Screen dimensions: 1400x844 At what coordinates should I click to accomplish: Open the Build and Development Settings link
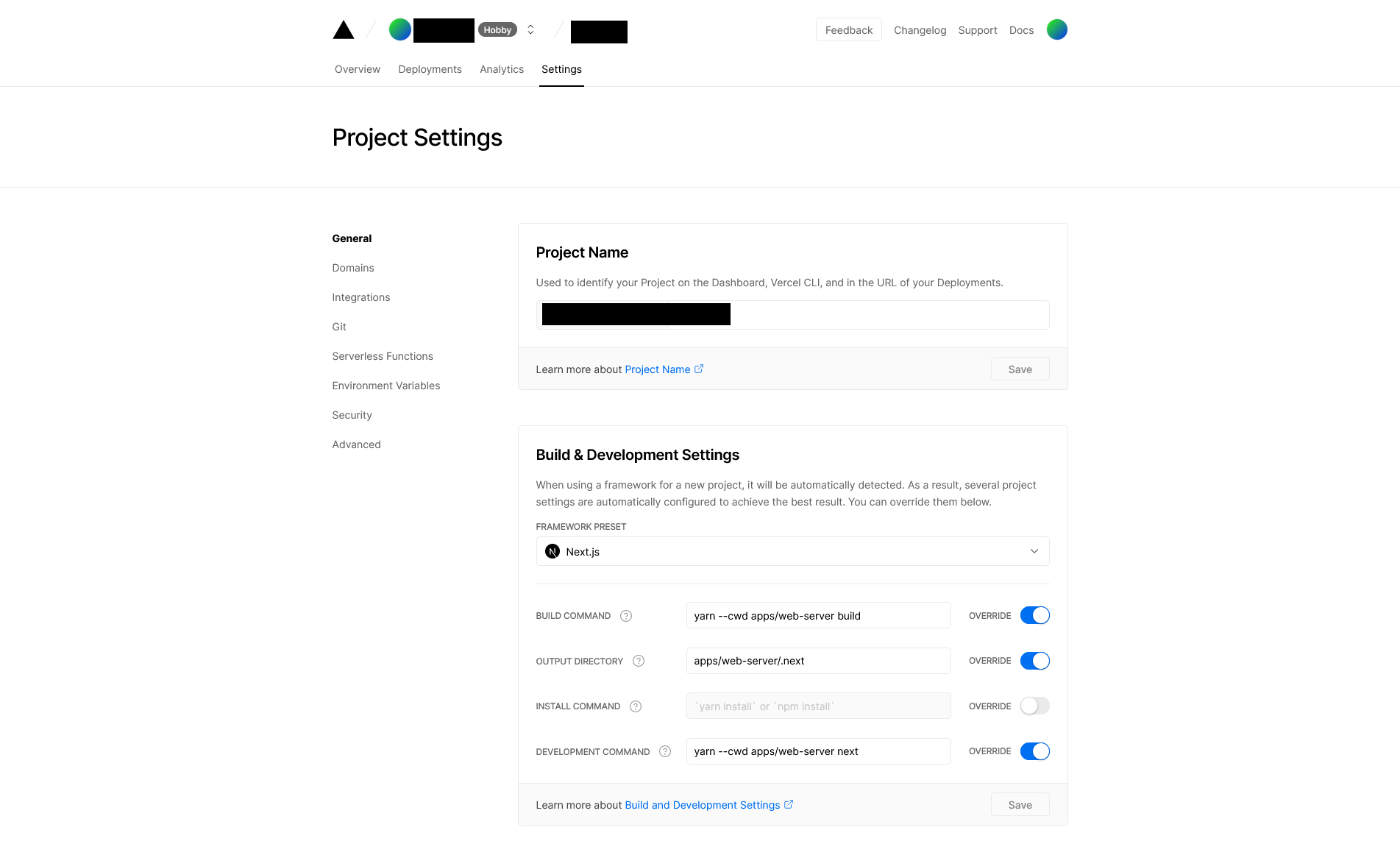(x=703, y=805)
